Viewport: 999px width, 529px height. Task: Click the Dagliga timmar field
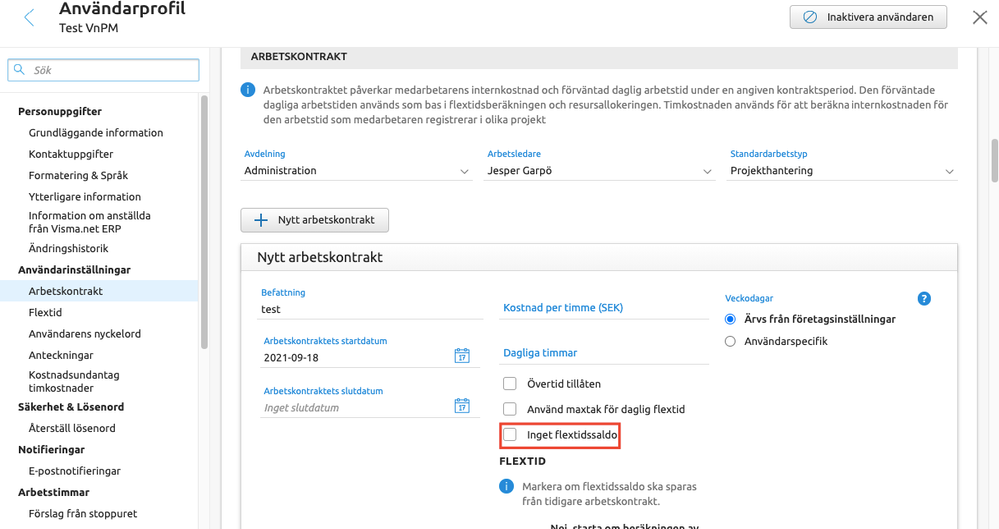pos(603,353)
